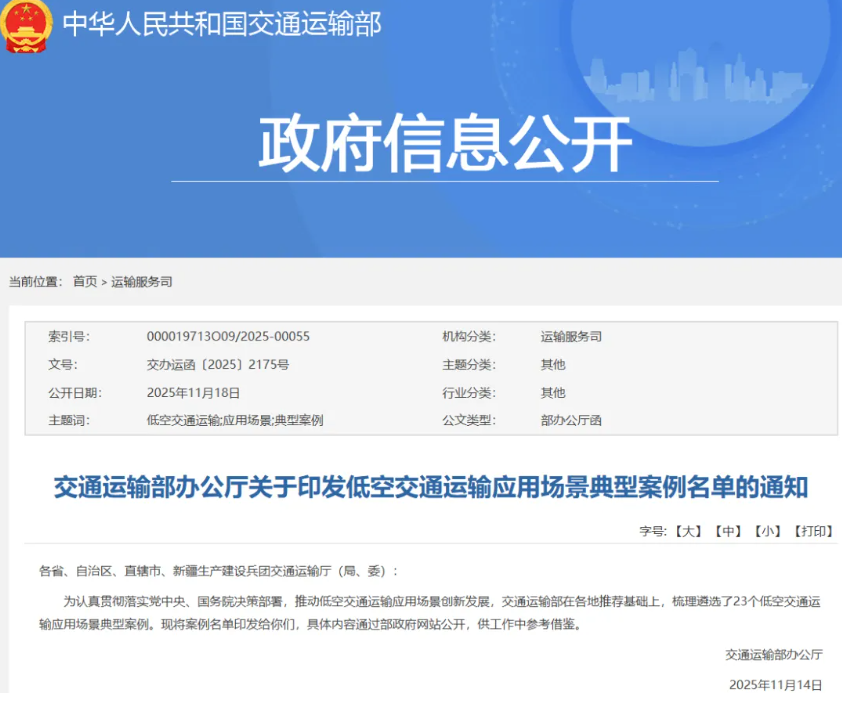Open 运输服务司 in the breadcrumb path

click(x=141, y=282)
